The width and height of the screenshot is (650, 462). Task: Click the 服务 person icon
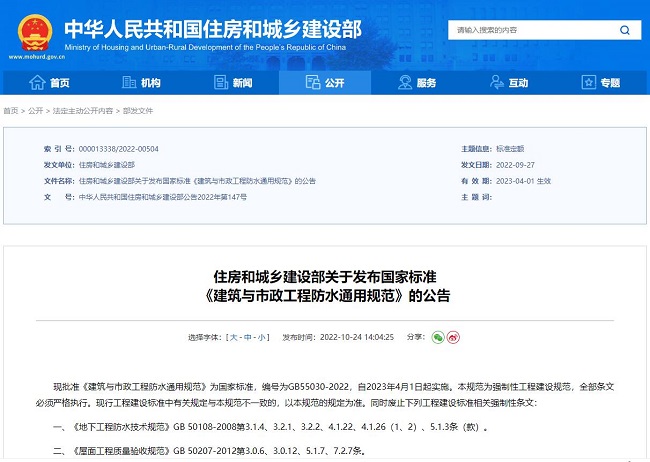point(405,83)
